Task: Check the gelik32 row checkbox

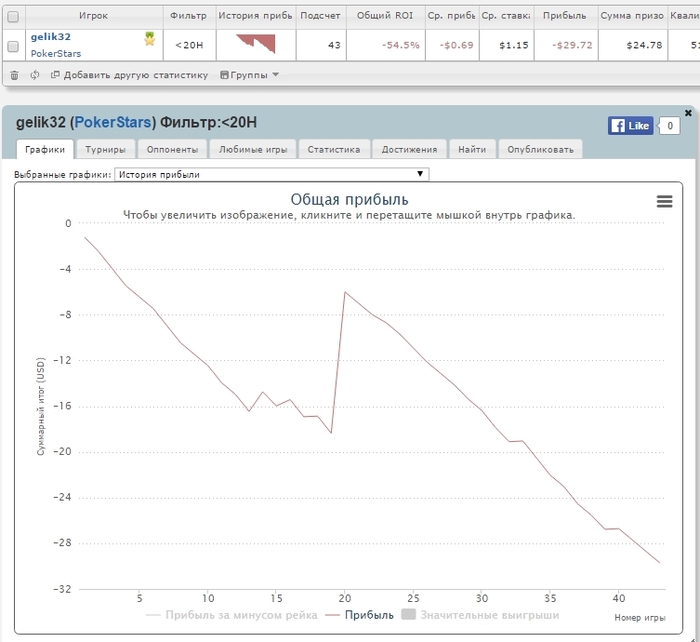Action: click(13, 46)
